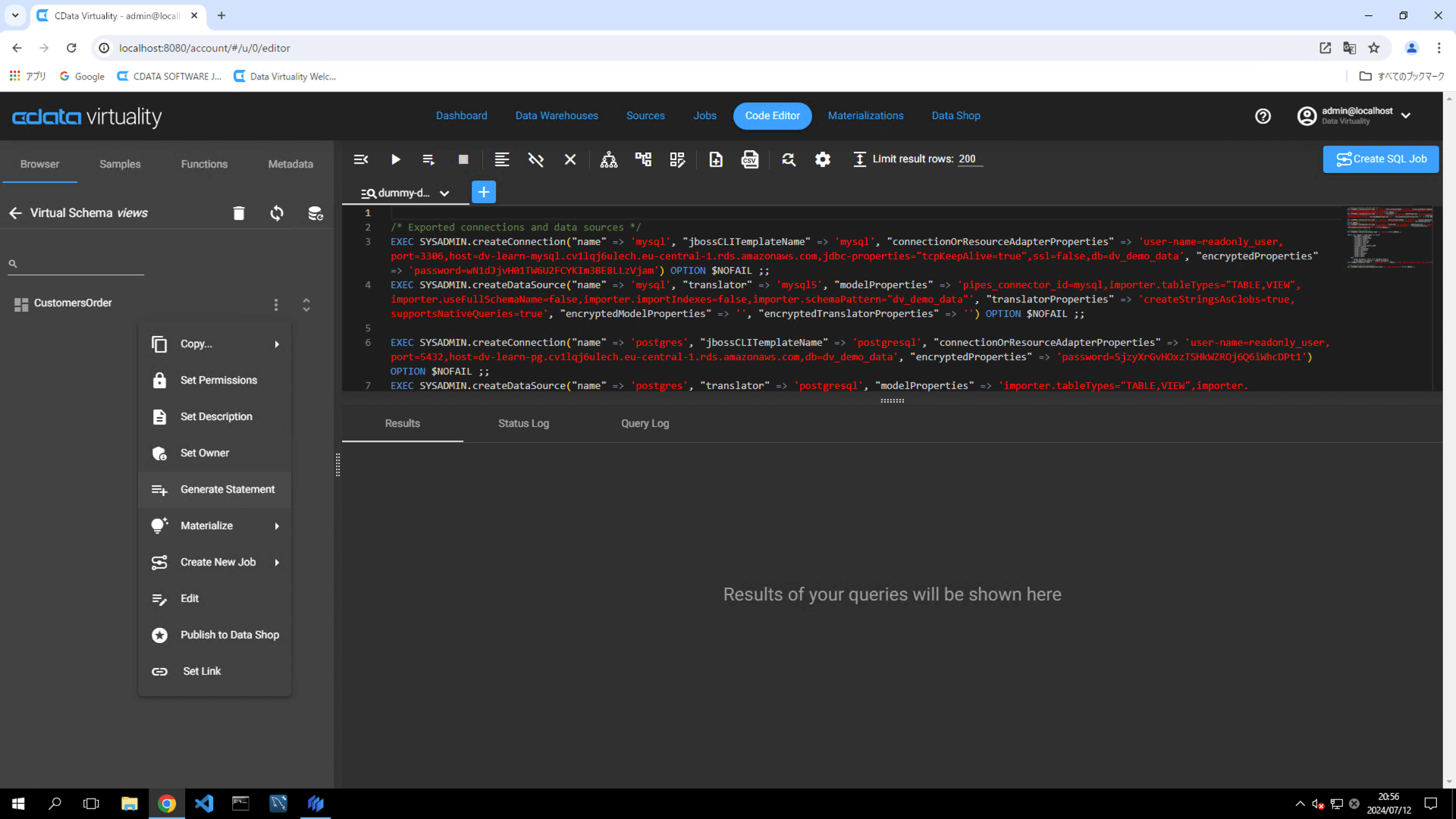Open the help question mark icon
Viewport: 1456px width, 819px height.
[1263, 116]
